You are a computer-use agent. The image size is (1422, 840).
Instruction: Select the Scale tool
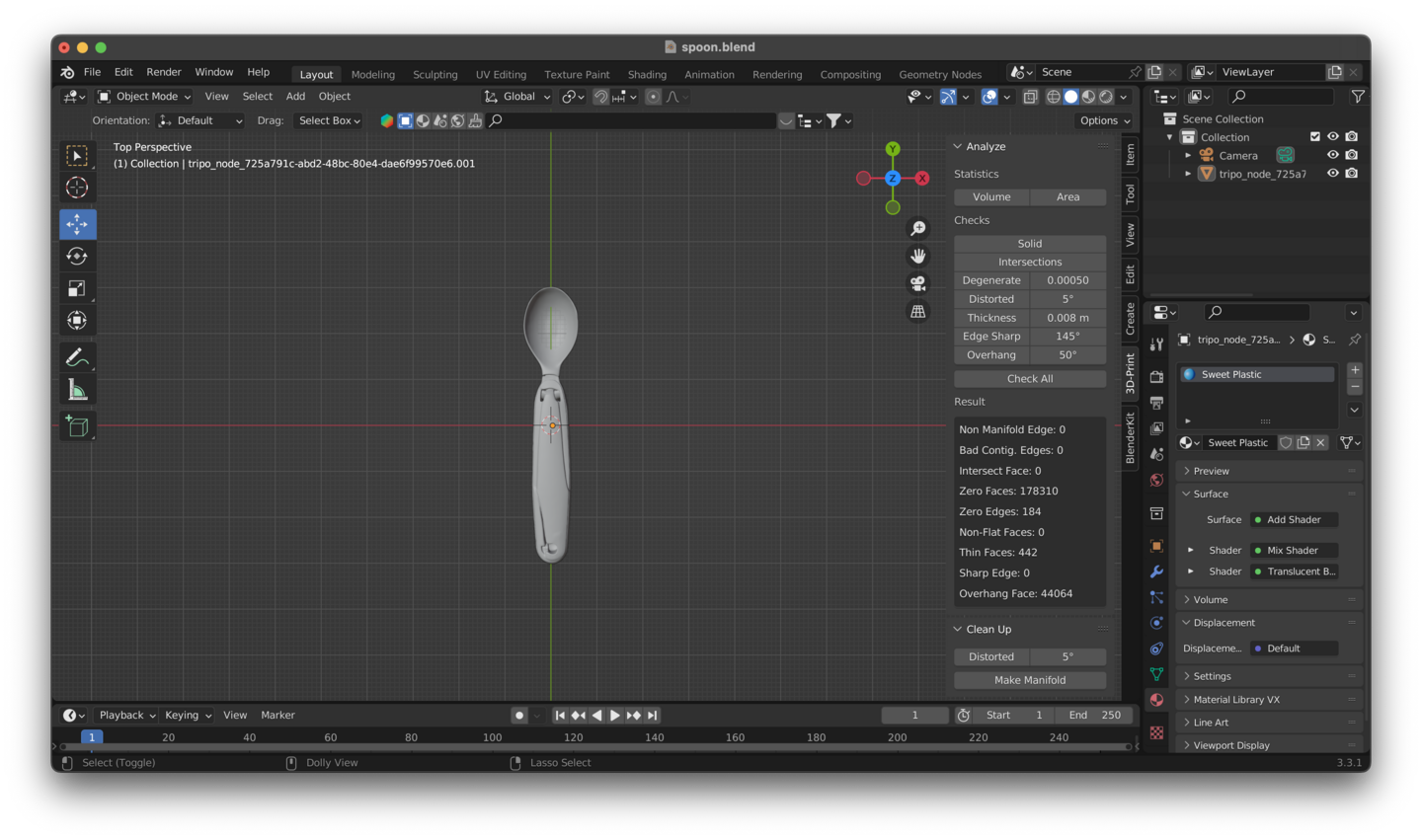77,288
